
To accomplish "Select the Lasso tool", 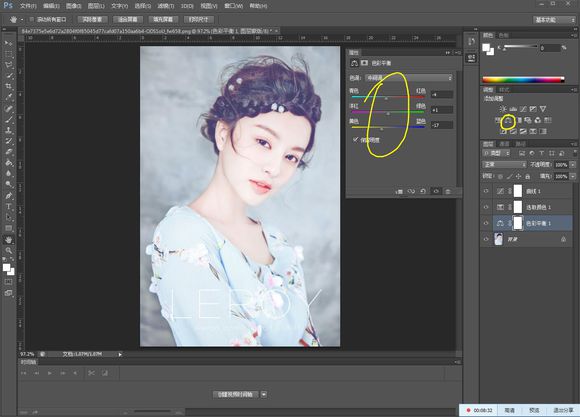I will pos(8,65).
